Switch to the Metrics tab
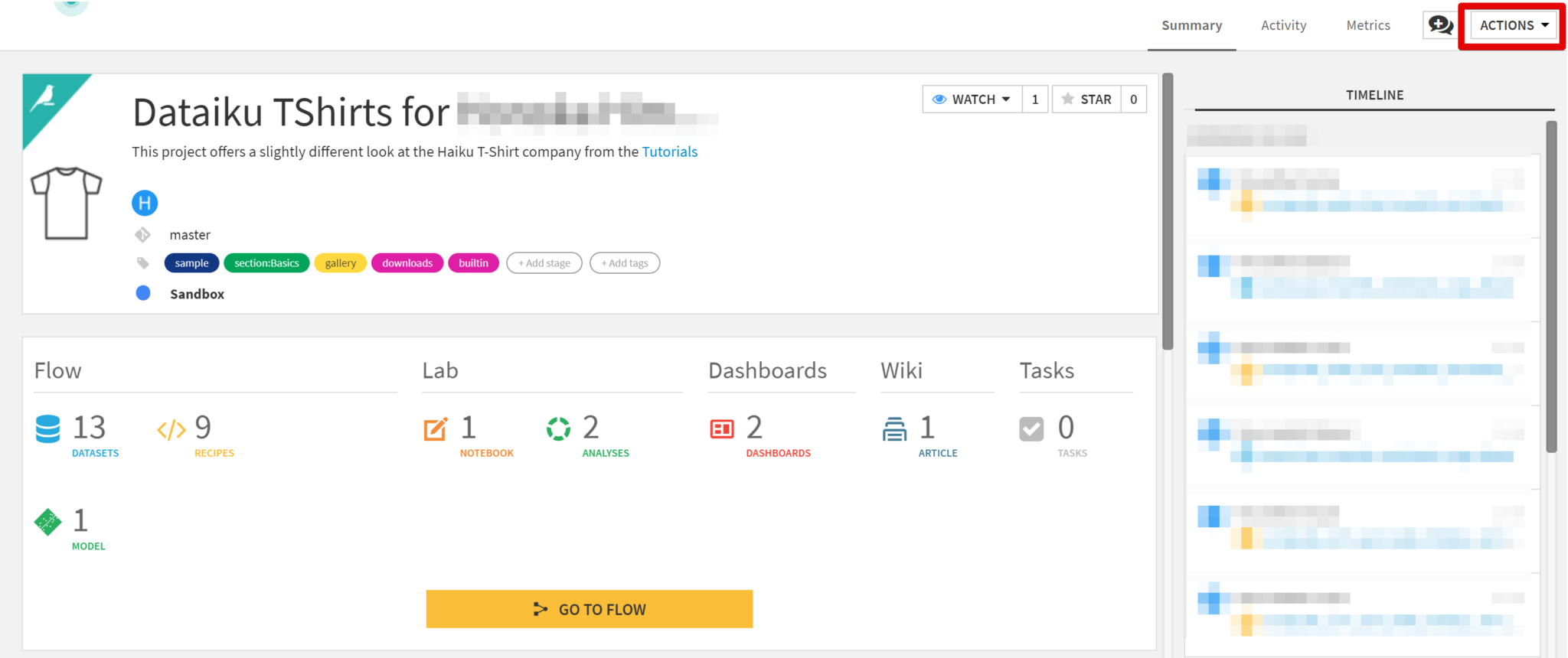Image resolution: width=1568 pixels, height=658 pixels. 1367,24
